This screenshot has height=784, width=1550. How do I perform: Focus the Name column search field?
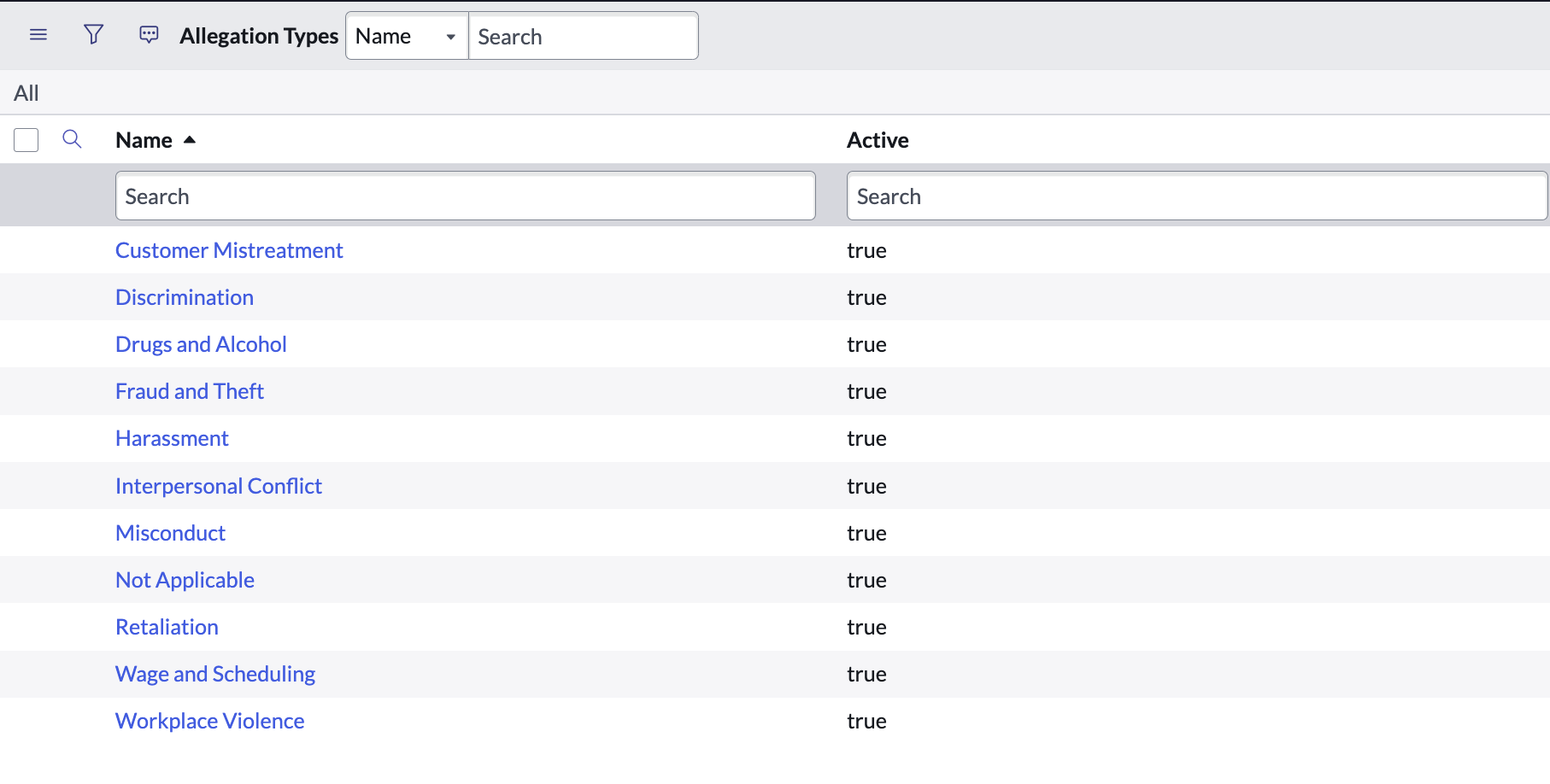click(466, 196)
